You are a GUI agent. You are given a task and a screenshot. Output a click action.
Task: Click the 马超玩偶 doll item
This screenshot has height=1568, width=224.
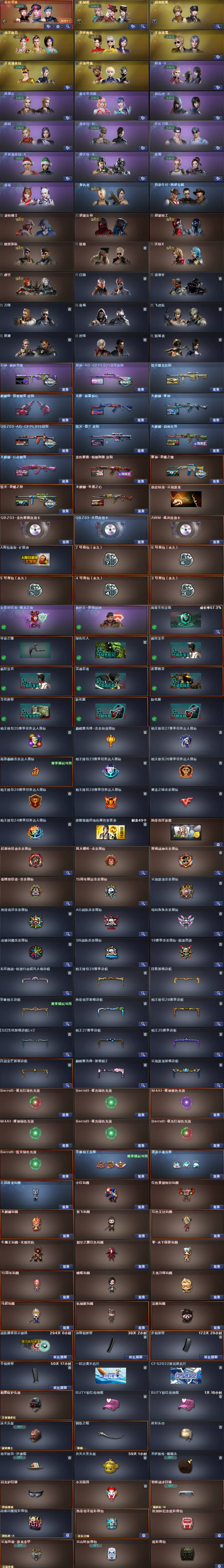[35, 1315]
